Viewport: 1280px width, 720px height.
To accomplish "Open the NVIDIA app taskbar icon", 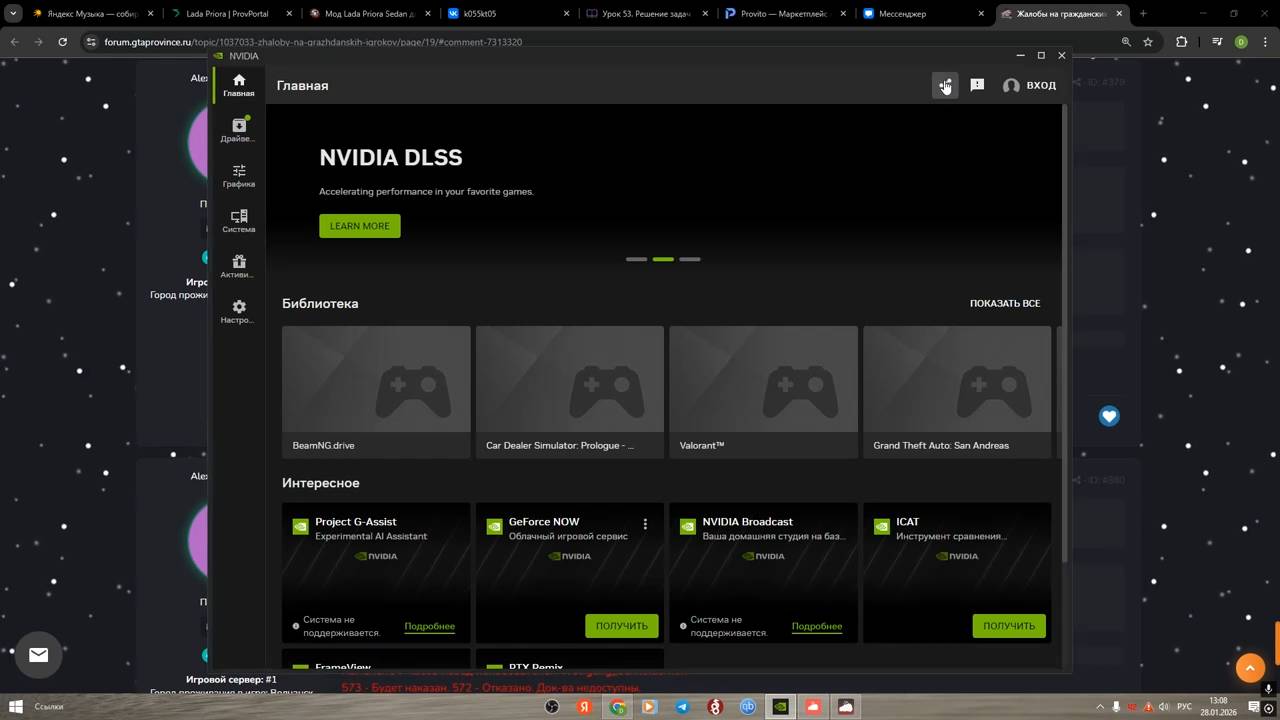I will 780,707.
